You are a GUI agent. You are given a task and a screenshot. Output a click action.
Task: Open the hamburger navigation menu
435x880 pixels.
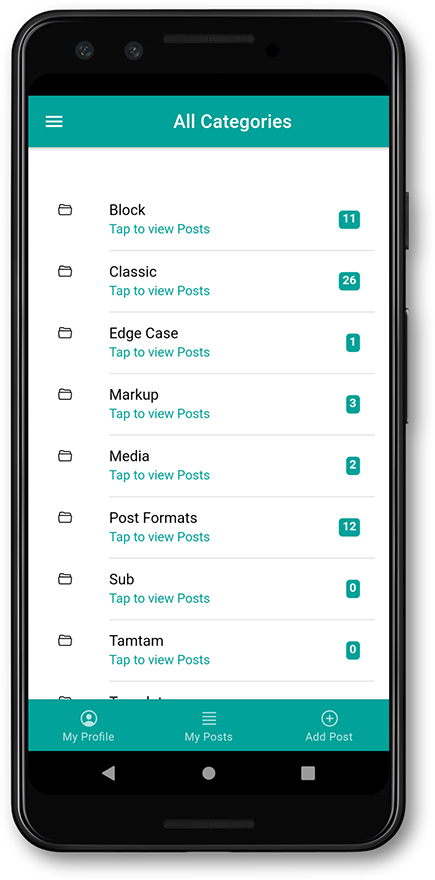[54, 121]
